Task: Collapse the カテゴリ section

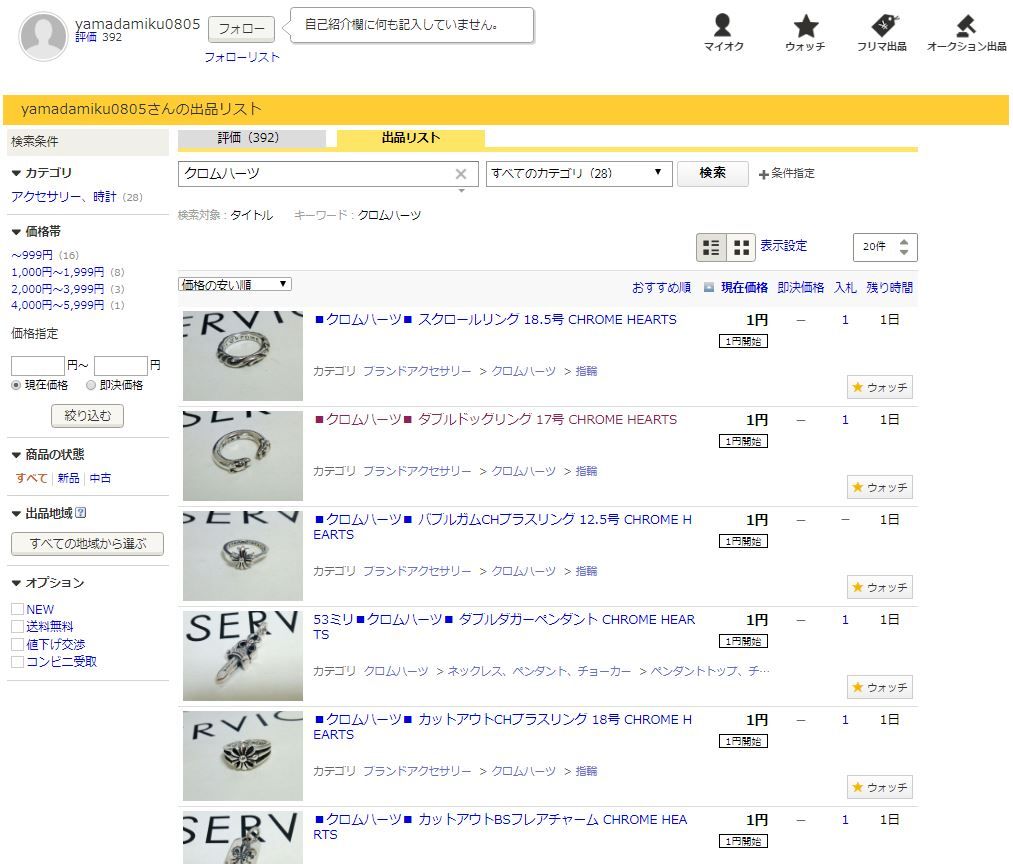Action: pyautogui.click(x=16, y=173)
